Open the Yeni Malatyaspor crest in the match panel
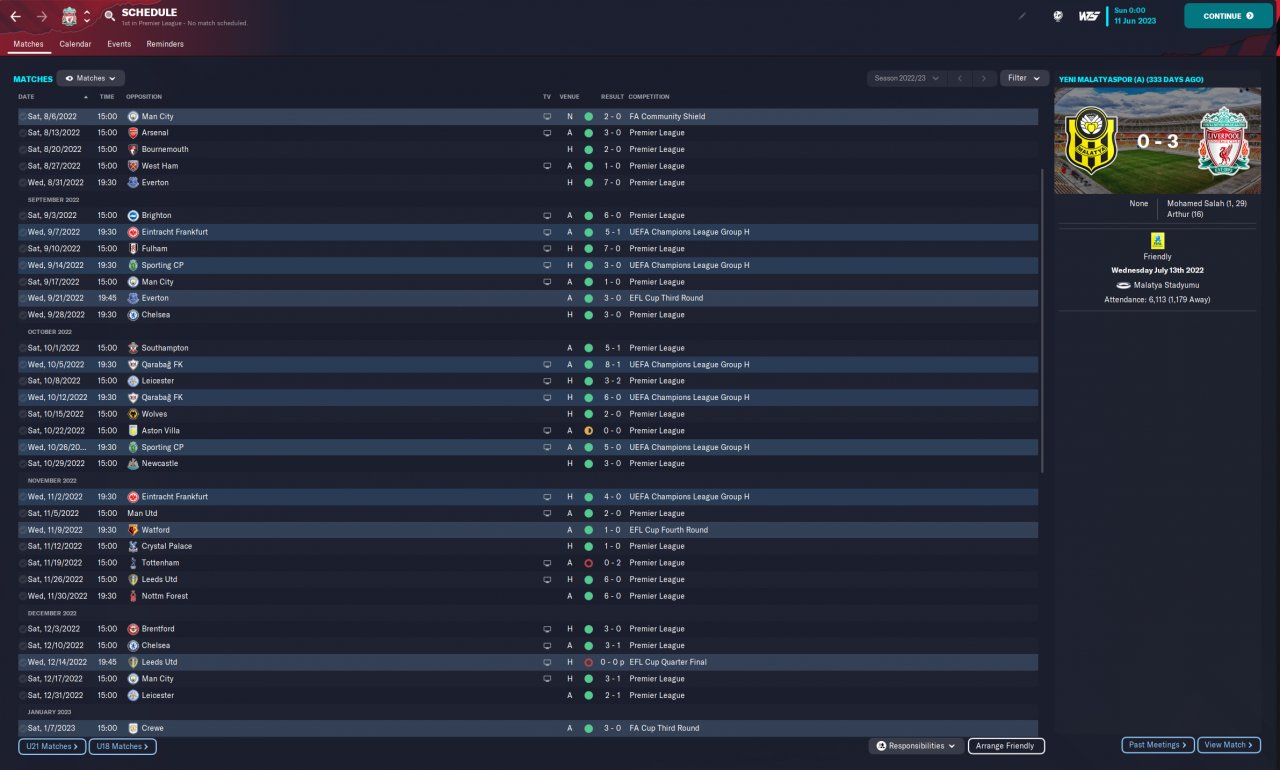The image size is (1280, 770). point(1090,141)
